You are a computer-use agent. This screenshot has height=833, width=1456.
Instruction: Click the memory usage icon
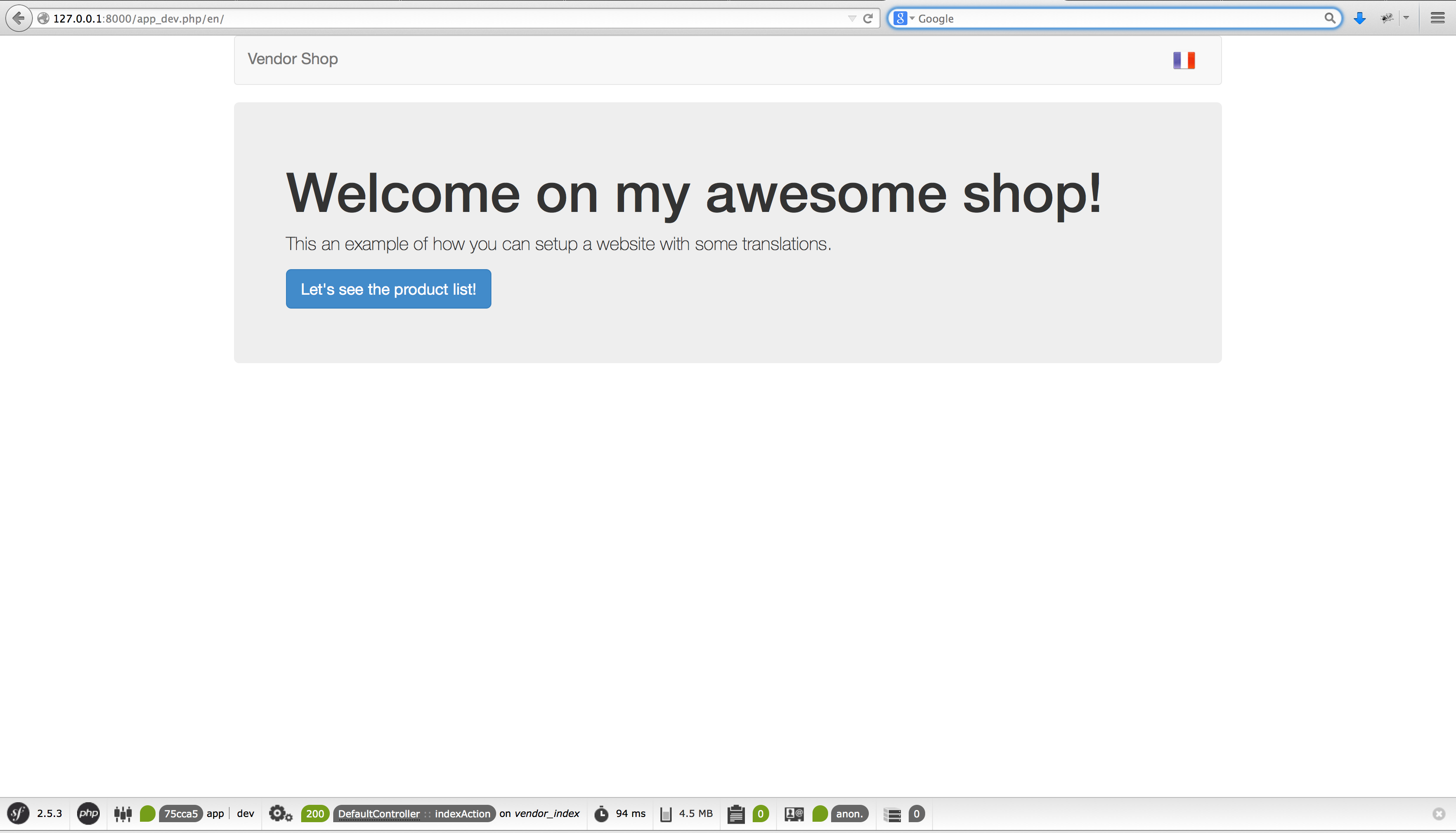pyautogui.click(x=666, y=813)
